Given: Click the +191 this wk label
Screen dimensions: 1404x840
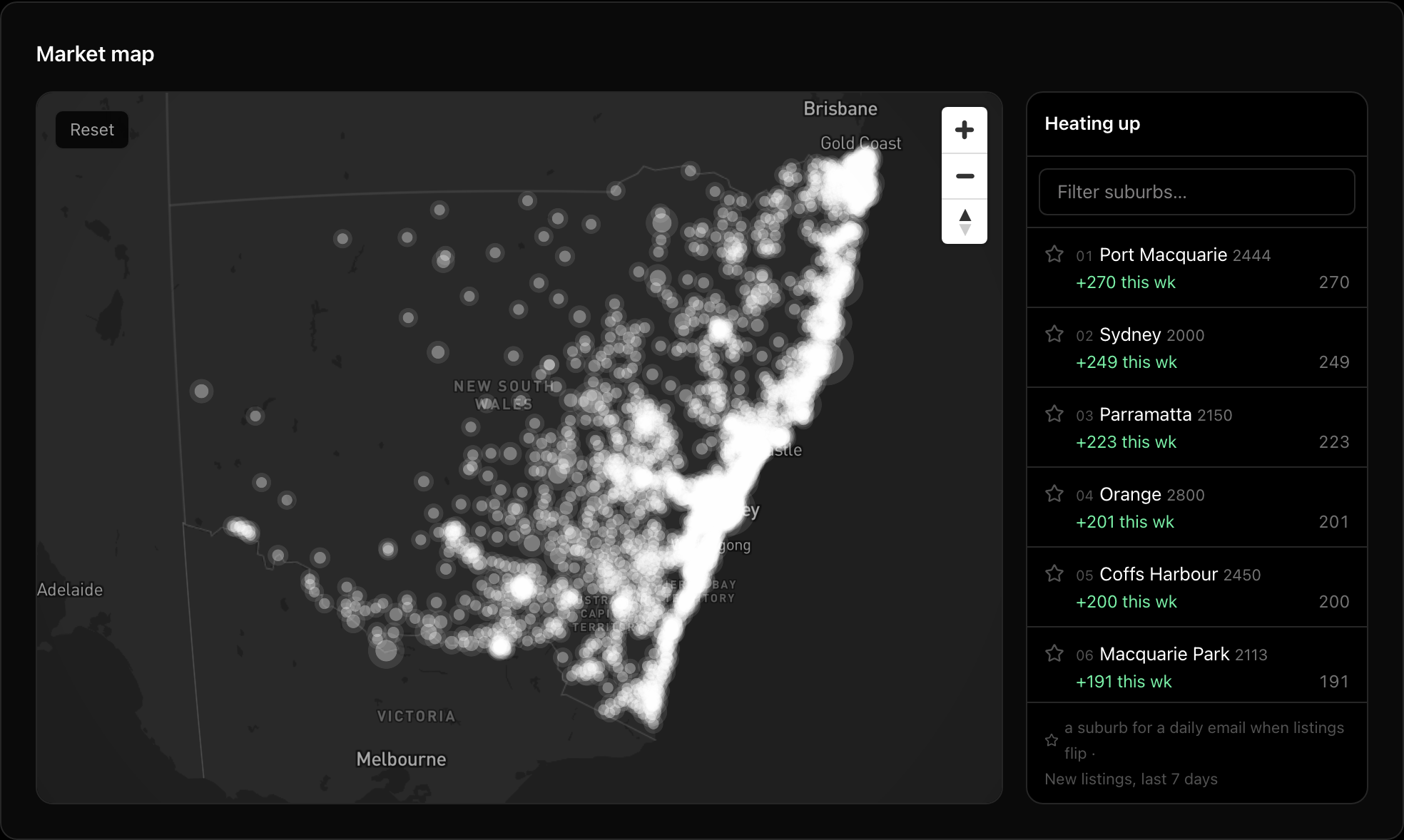Looking at the screenshot, I should pos(1124,682).
